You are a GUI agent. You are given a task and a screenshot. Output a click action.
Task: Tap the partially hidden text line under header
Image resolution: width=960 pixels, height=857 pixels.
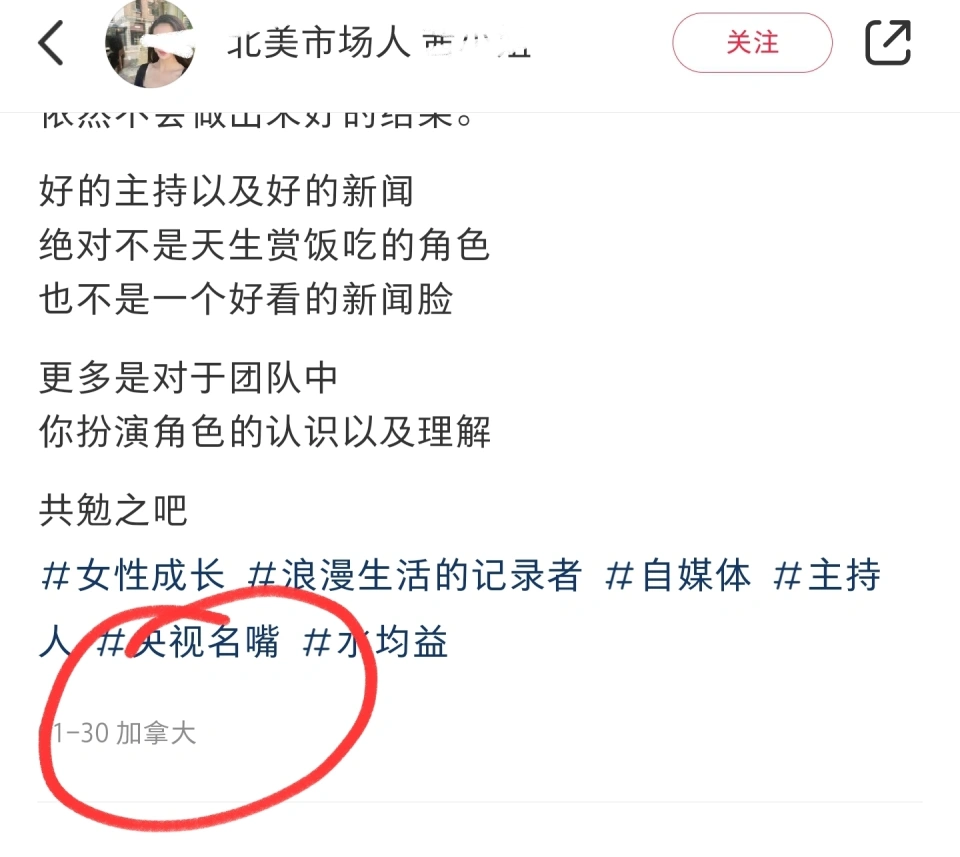point(256,120)
